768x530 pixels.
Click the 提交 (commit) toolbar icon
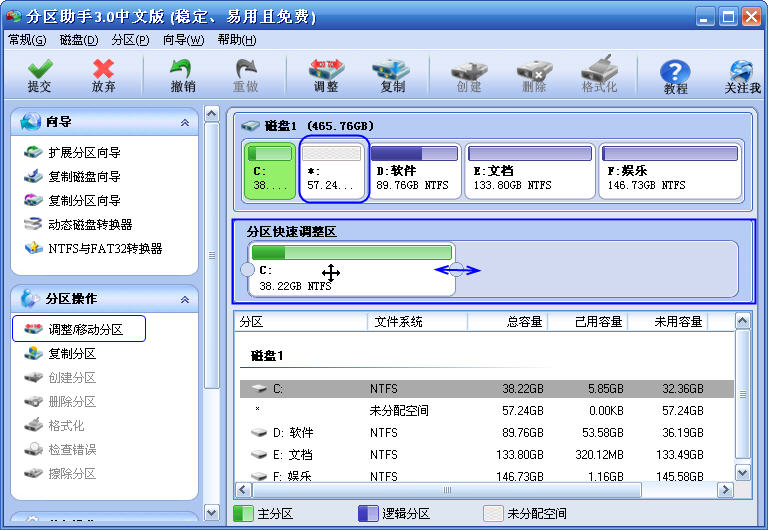pyautogui.click(x=39, y=76)
